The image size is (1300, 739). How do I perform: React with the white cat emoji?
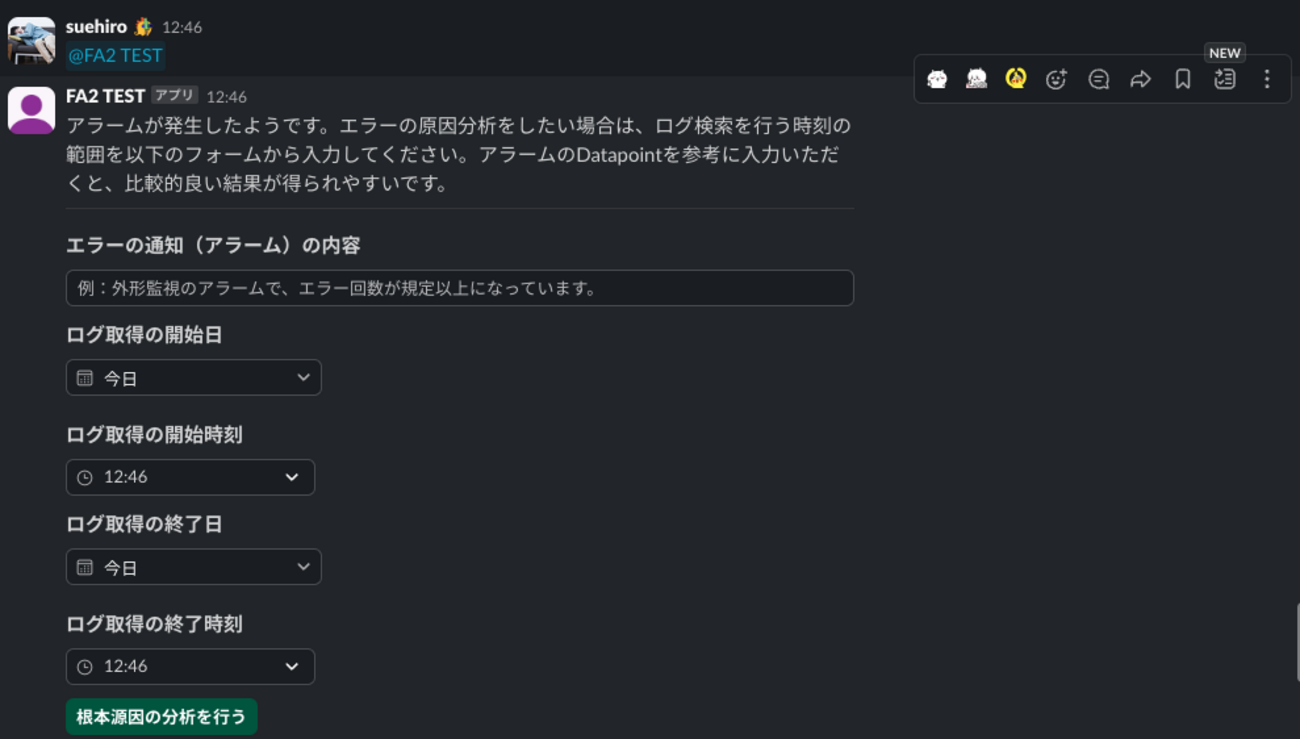937,80
